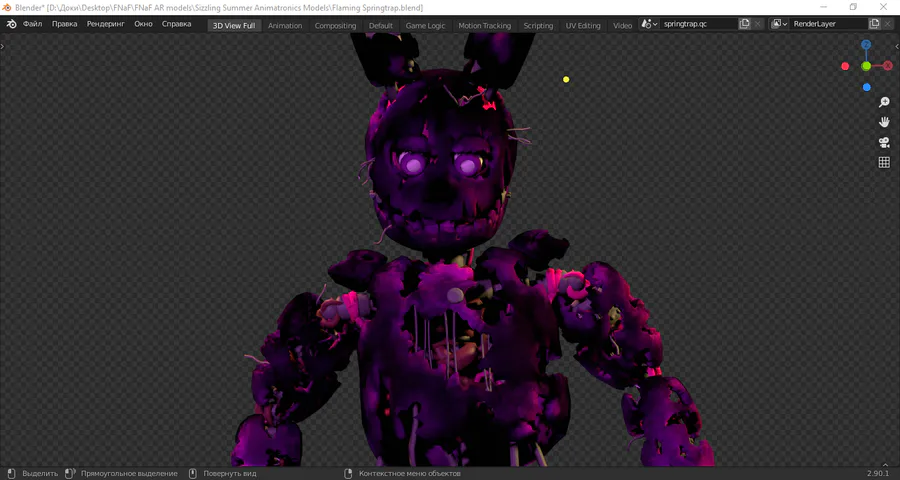Open the Файл menu
This screenshot has height=480, width=900.
pos(33,24)
